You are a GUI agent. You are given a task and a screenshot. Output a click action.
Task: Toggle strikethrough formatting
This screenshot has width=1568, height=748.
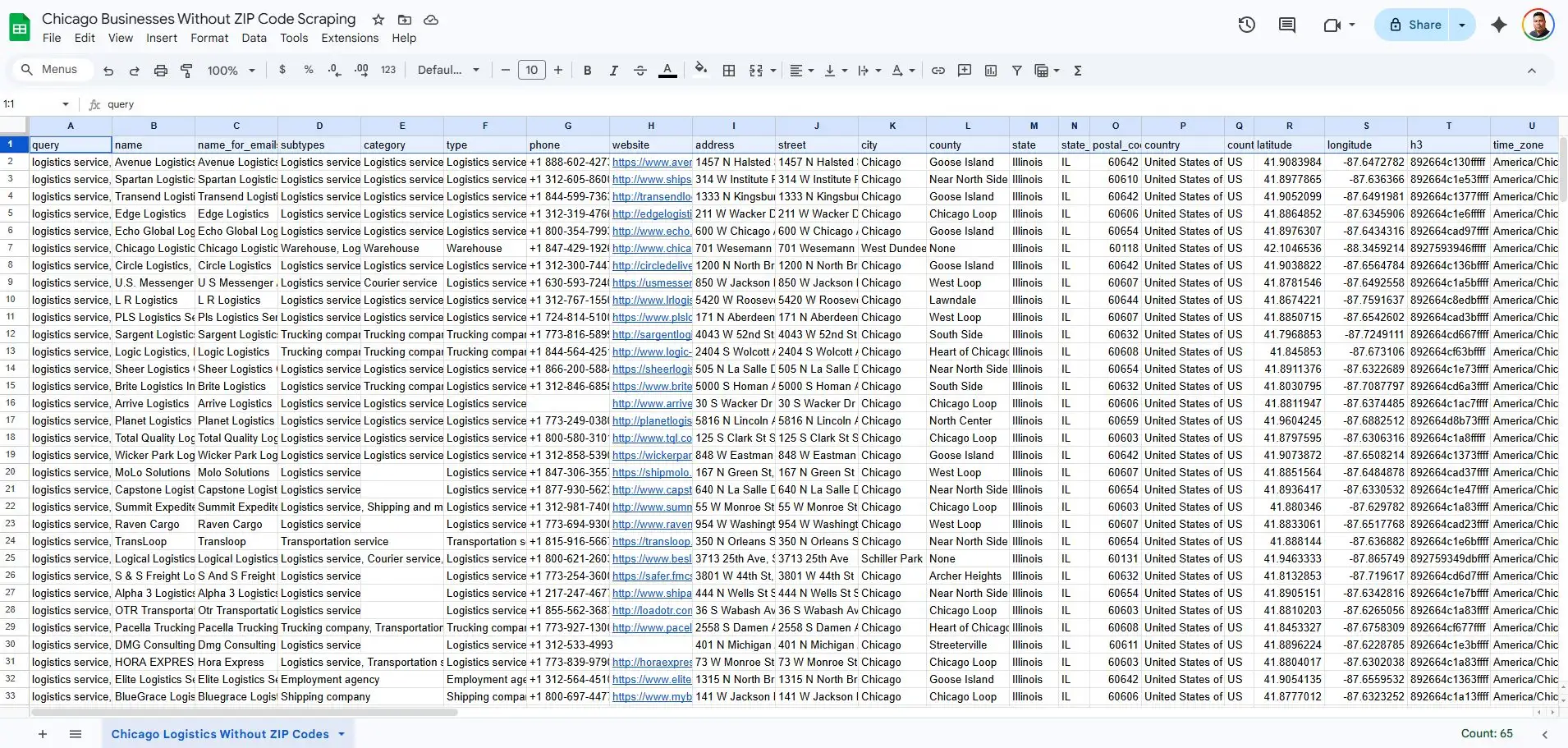click(x=640, y=71)
